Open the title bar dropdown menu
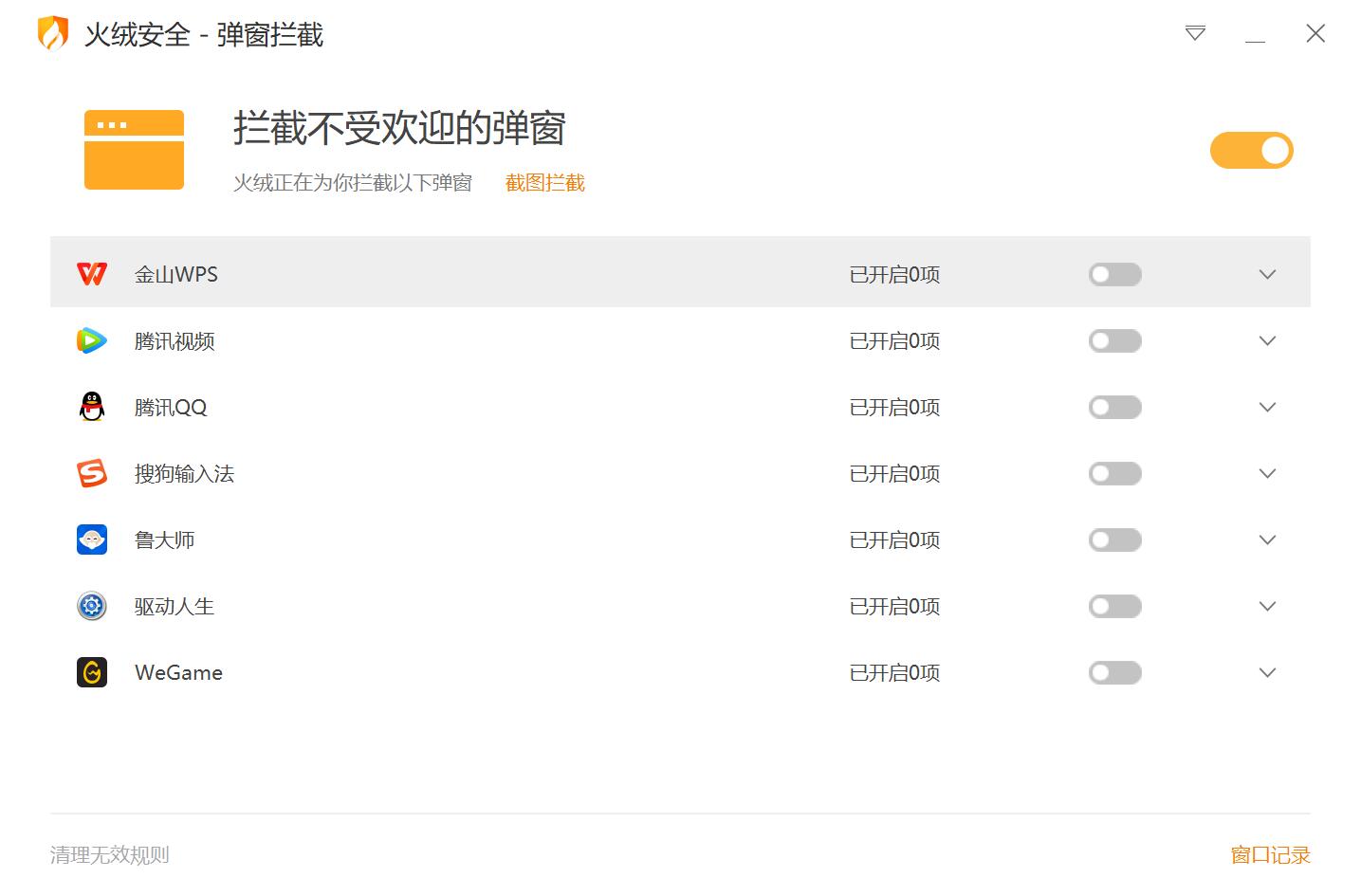The width and height of the screenshot is (1361, 896). 1195,34
